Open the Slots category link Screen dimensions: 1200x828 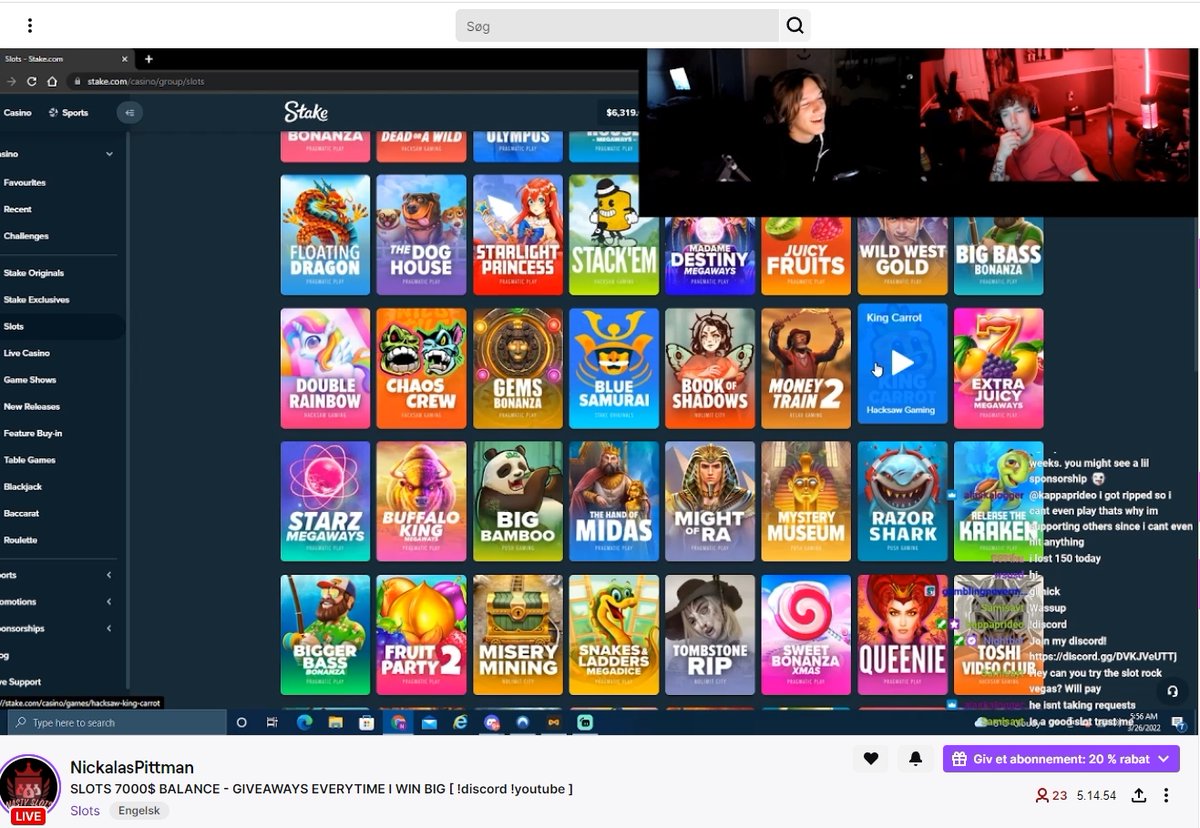pos(85,811)
